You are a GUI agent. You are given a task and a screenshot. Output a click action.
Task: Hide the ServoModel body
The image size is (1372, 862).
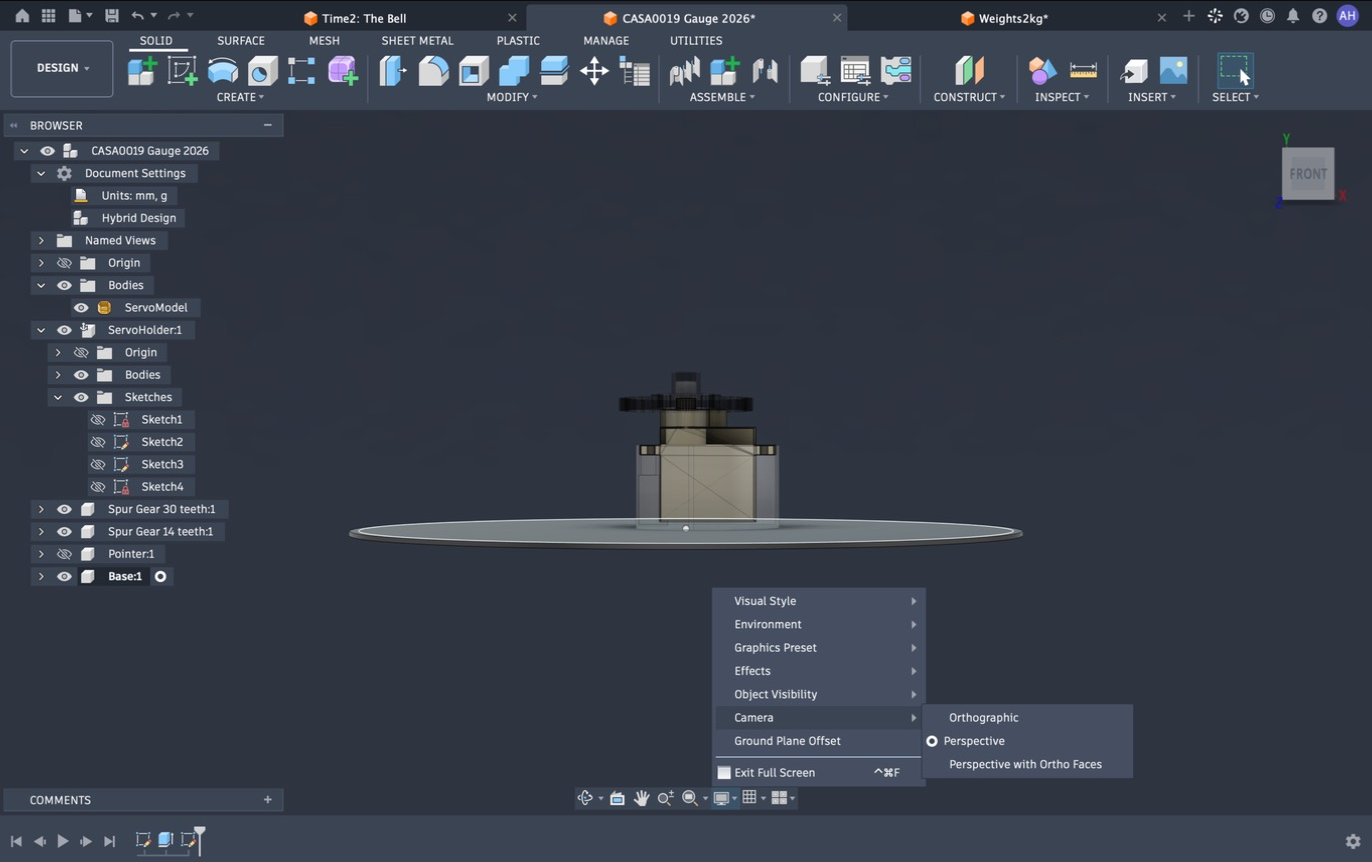(81, 308)
